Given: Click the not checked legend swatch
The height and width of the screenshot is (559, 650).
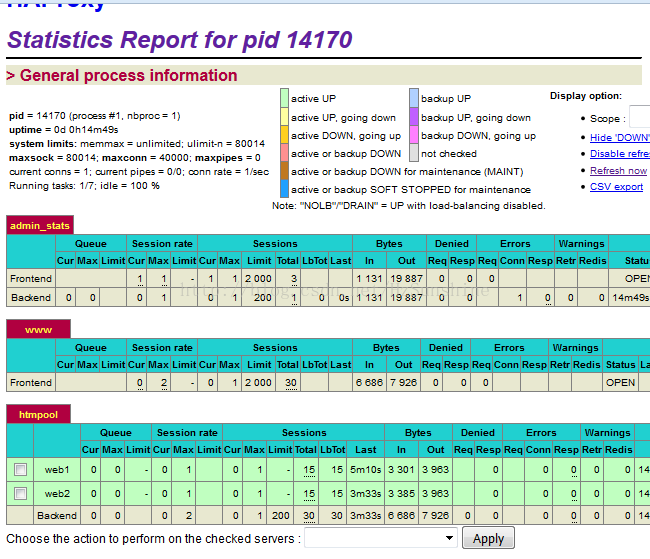Looking at the screenshot, I should pyautogui.click(x=414, y=153).
